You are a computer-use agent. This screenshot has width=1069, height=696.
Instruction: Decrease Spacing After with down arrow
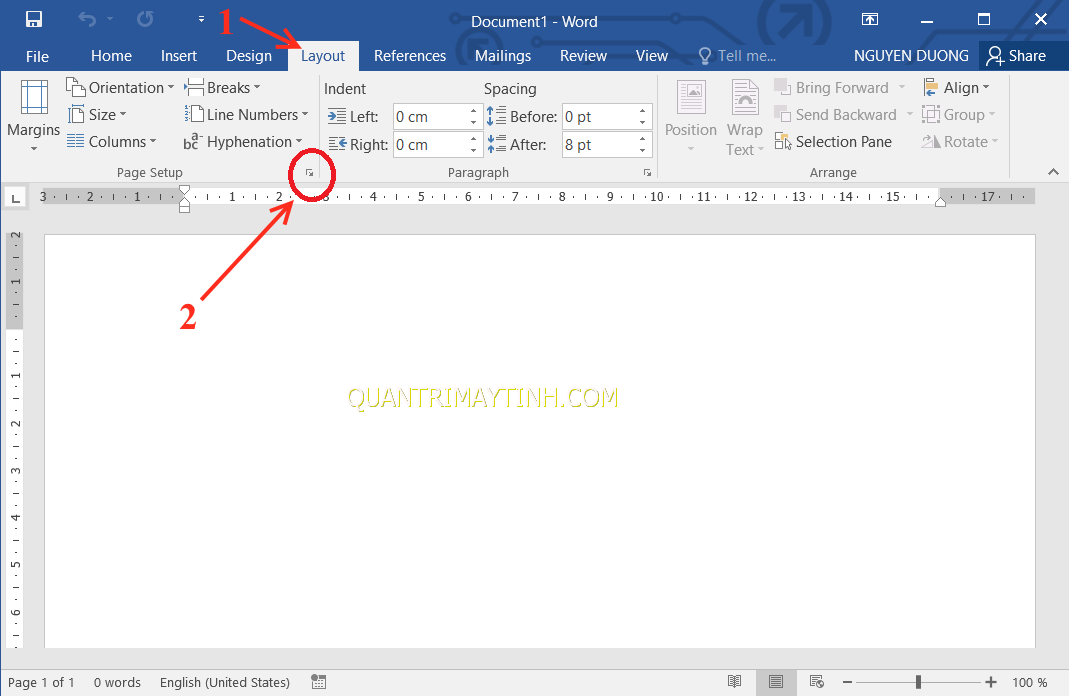click(643, 151)
